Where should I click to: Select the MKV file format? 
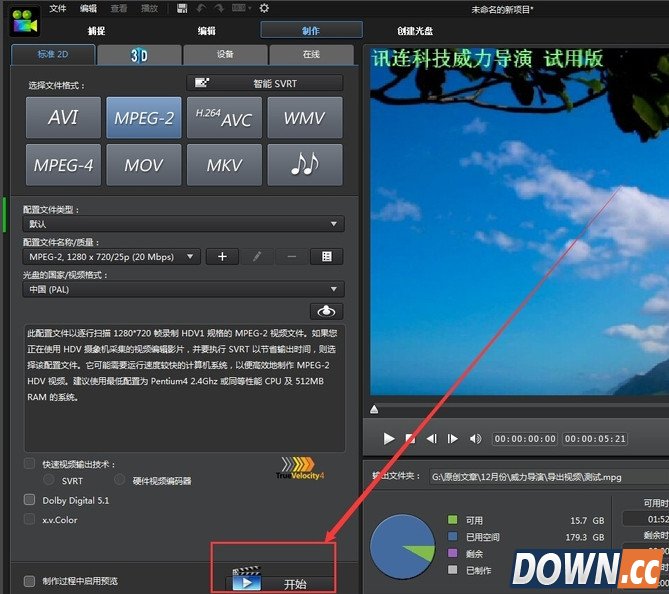click(224, 165)
